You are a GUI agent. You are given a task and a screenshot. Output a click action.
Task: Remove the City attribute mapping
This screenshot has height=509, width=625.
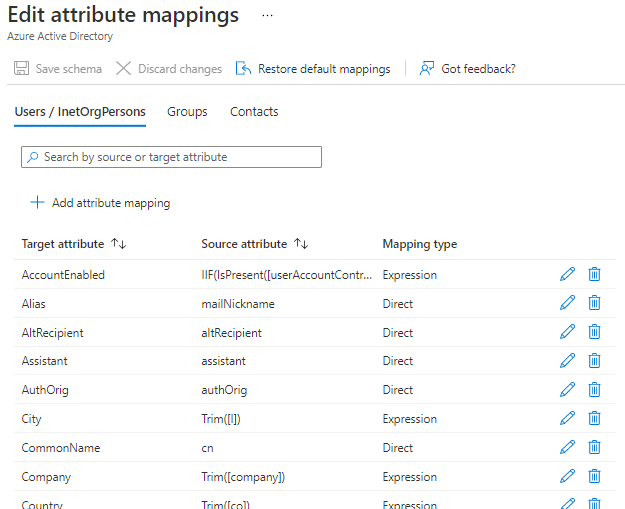point(594,419)
